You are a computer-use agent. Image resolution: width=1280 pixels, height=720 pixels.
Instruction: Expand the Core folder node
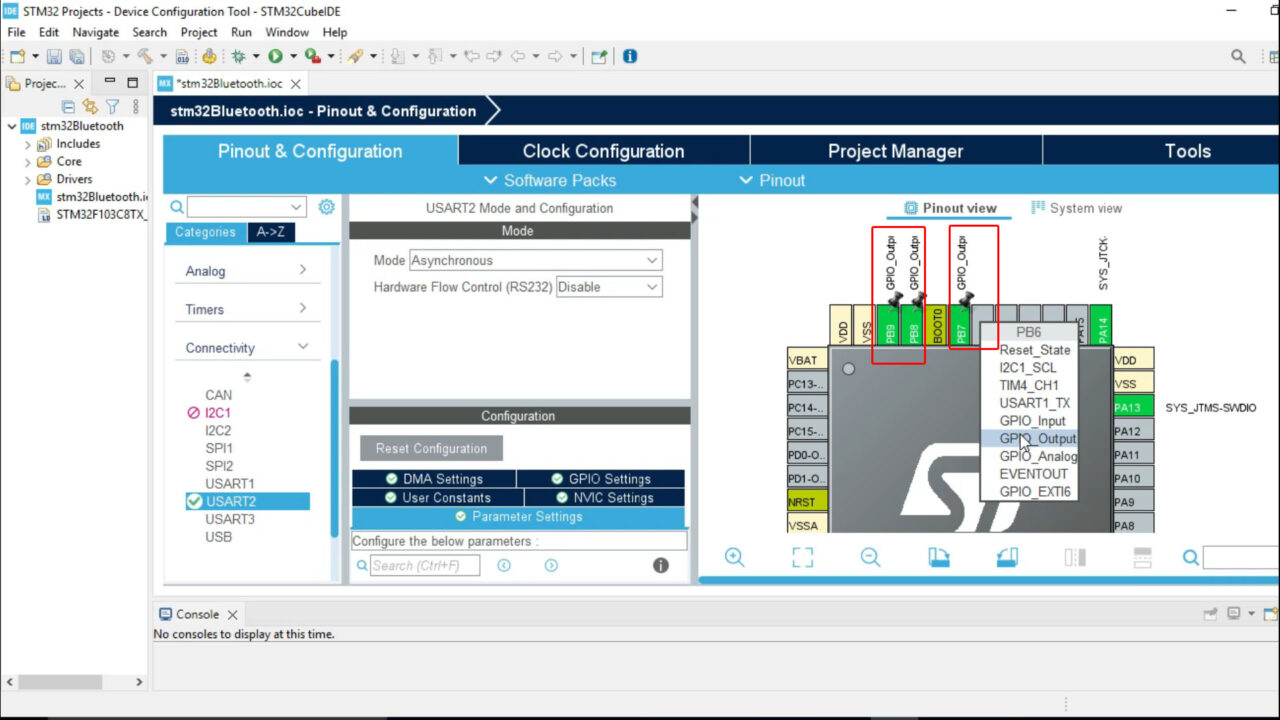pos(28,161)
